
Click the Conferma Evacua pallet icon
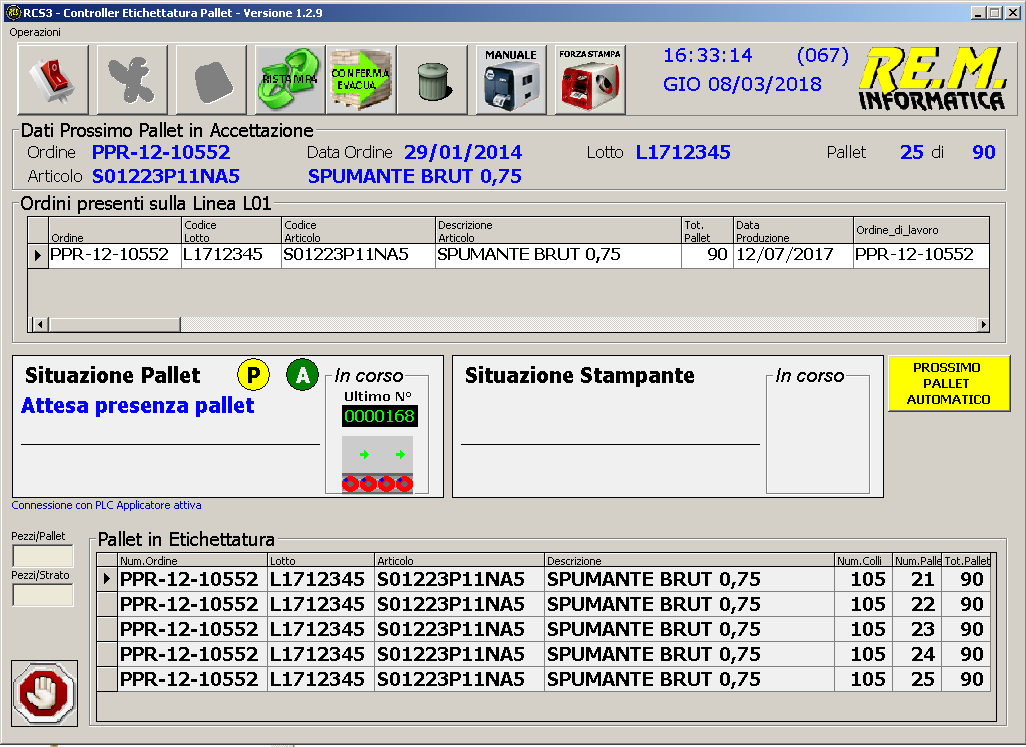pyautogui.click(x=361, y=80)
